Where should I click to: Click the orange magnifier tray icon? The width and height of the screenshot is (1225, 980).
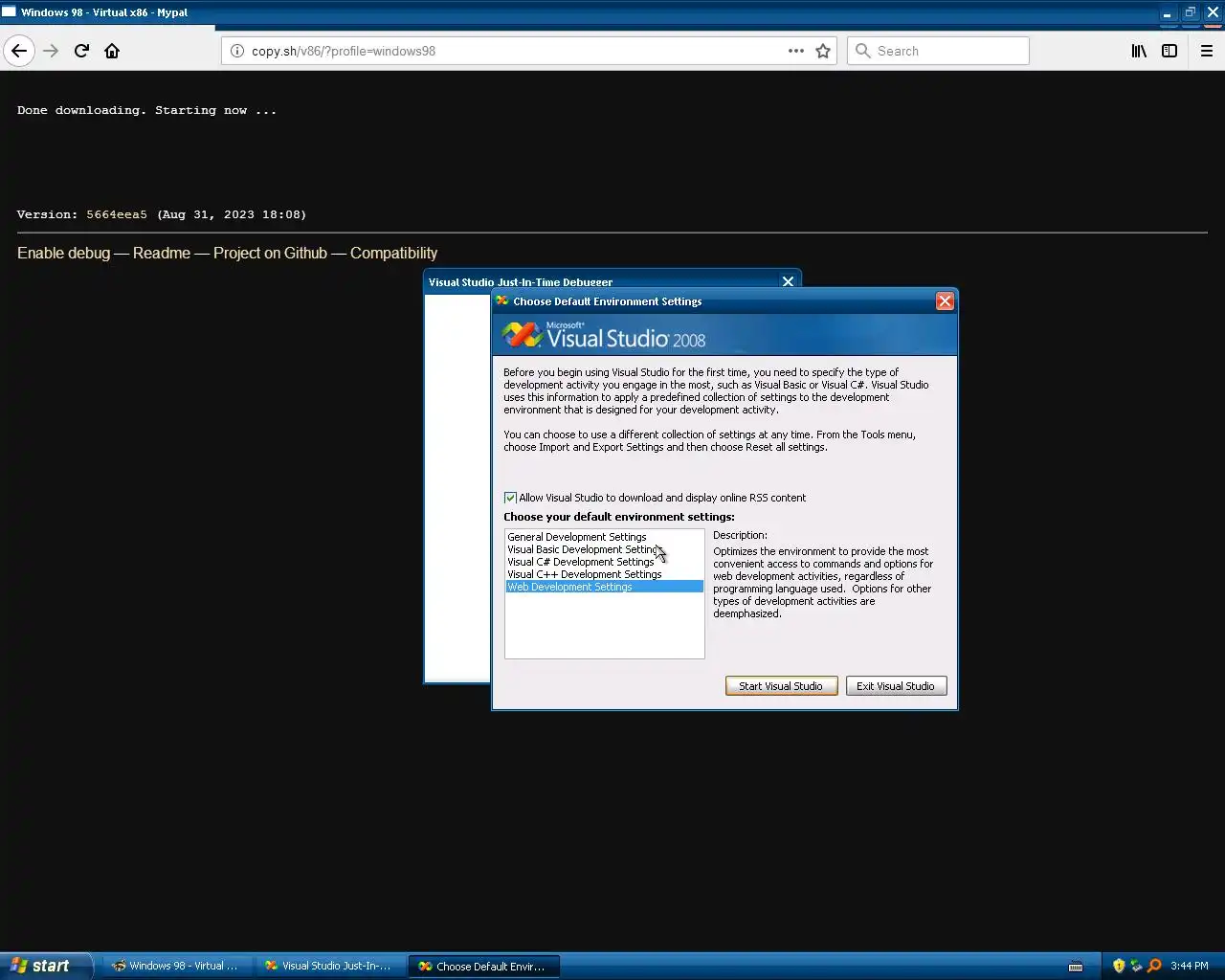[x=1154, y=966]
